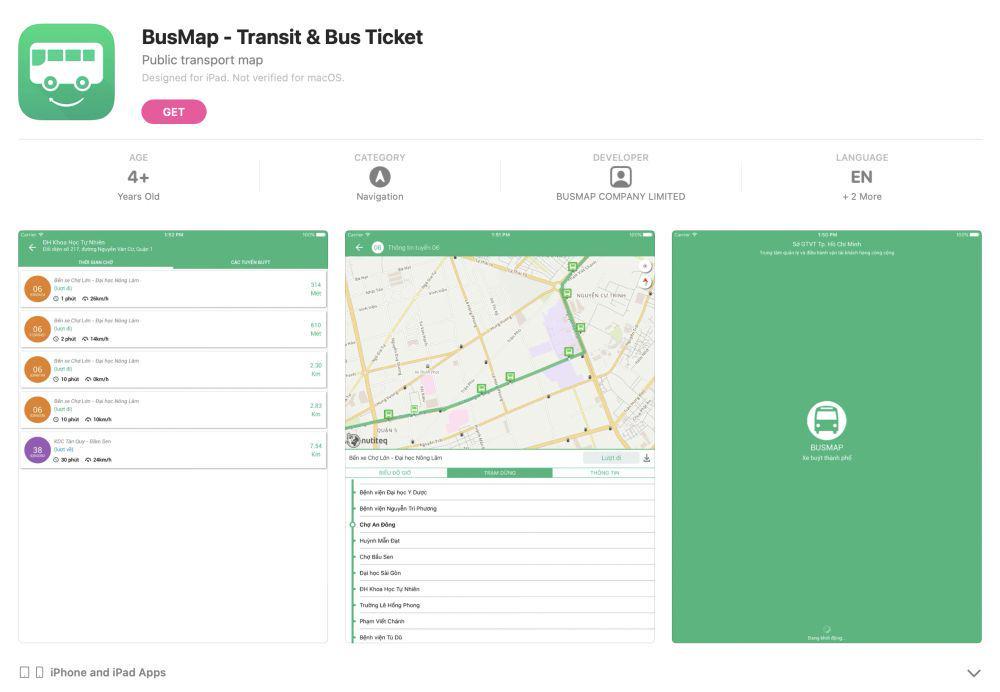The image size is (1000, 692).
Task: Click the compass button on the map
Action: (x=645, y=281)
